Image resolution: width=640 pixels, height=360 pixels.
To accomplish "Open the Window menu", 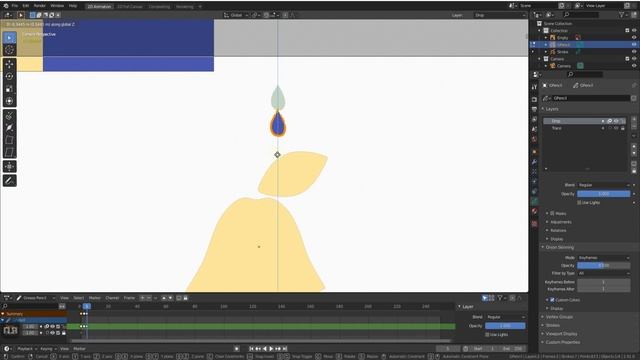I will click(x=57, y=6).
